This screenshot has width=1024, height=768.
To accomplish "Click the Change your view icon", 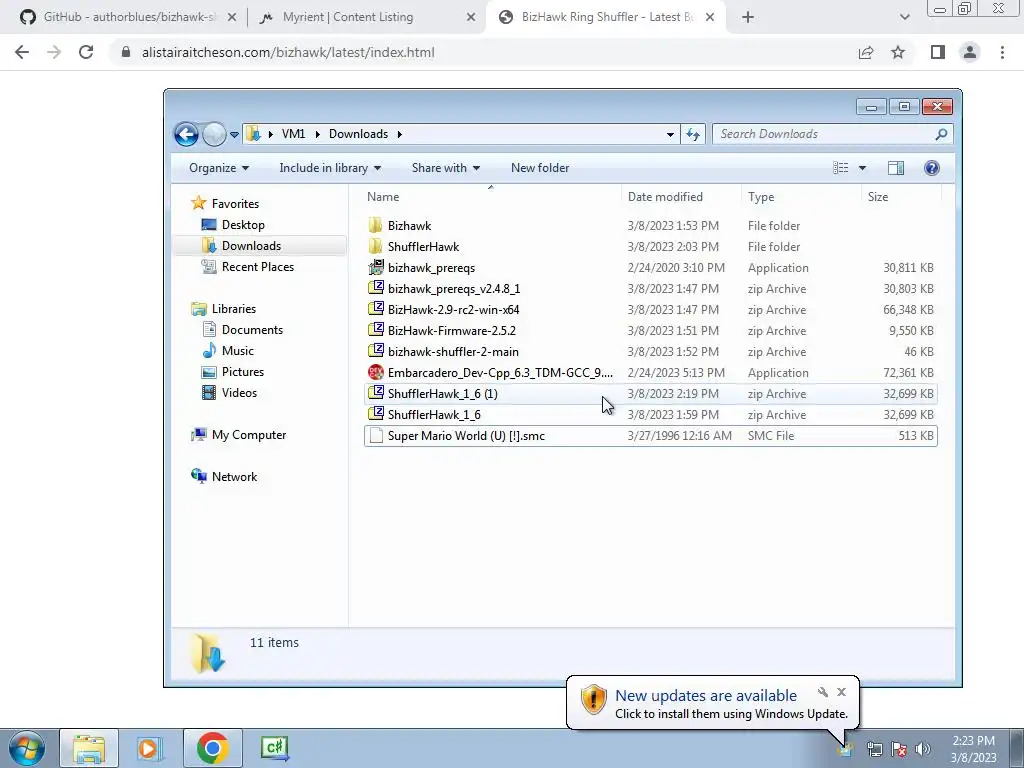I will [x=840, y=168].
